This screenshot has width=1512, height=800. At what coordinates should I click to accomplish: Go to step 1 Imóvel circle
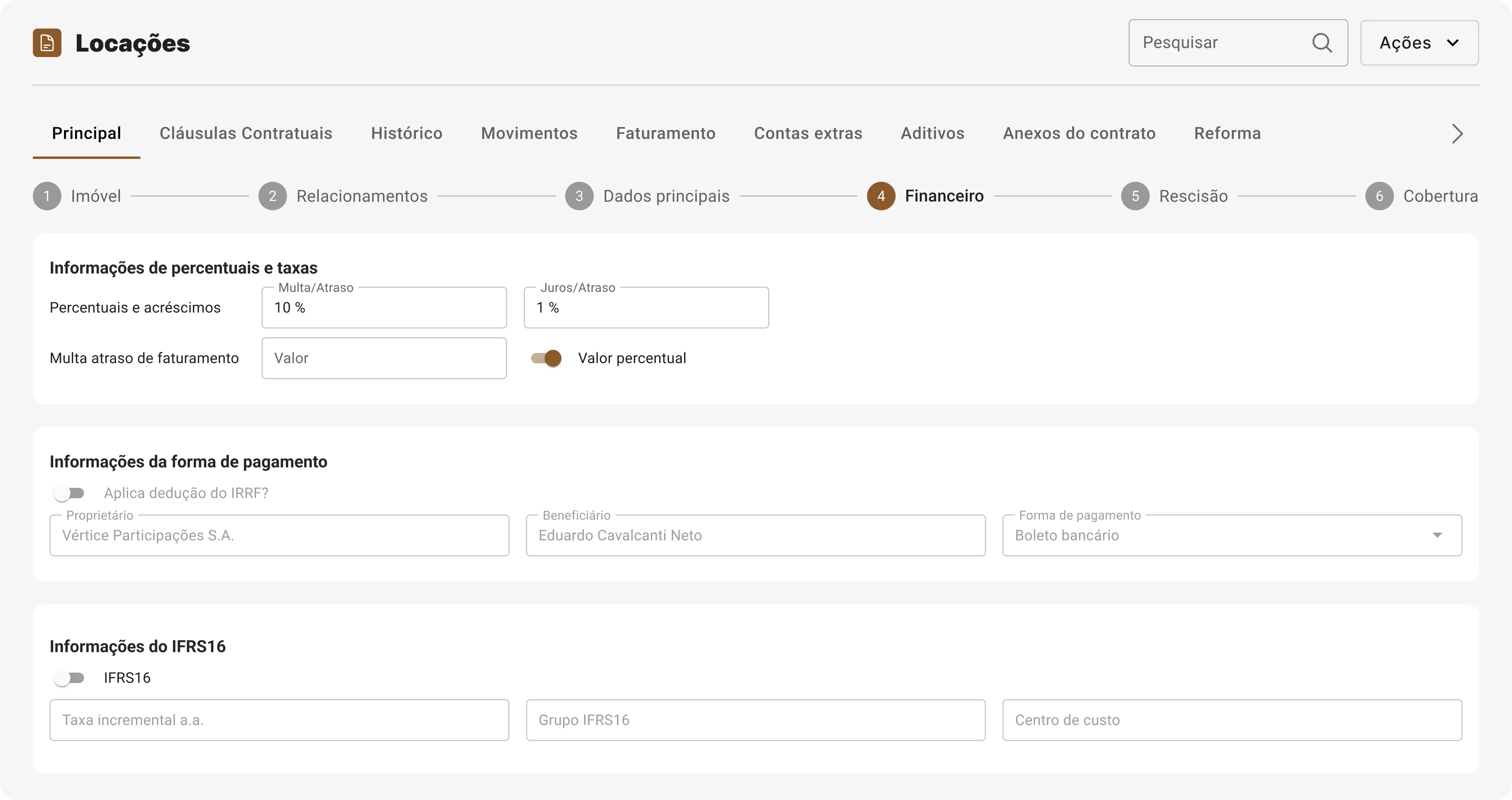tap(47, 196)
